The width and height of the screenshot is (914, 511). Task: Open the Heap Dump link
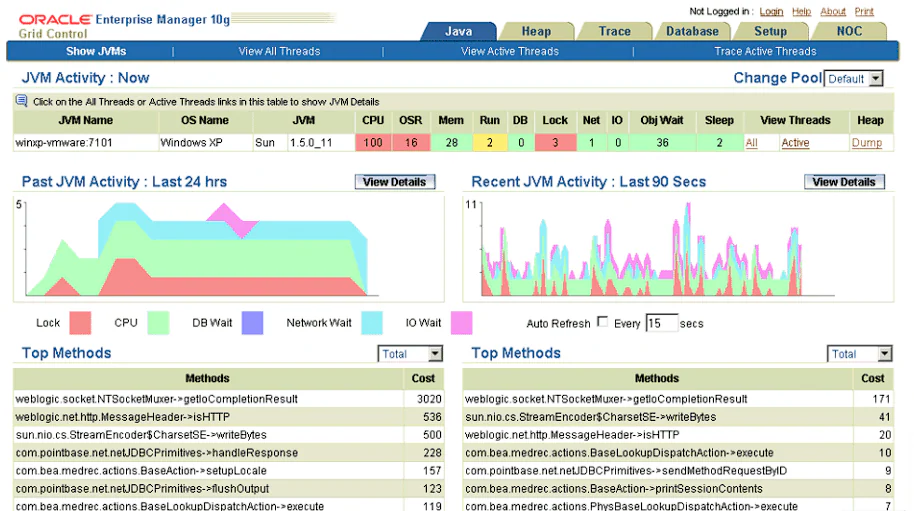[866, 143]
